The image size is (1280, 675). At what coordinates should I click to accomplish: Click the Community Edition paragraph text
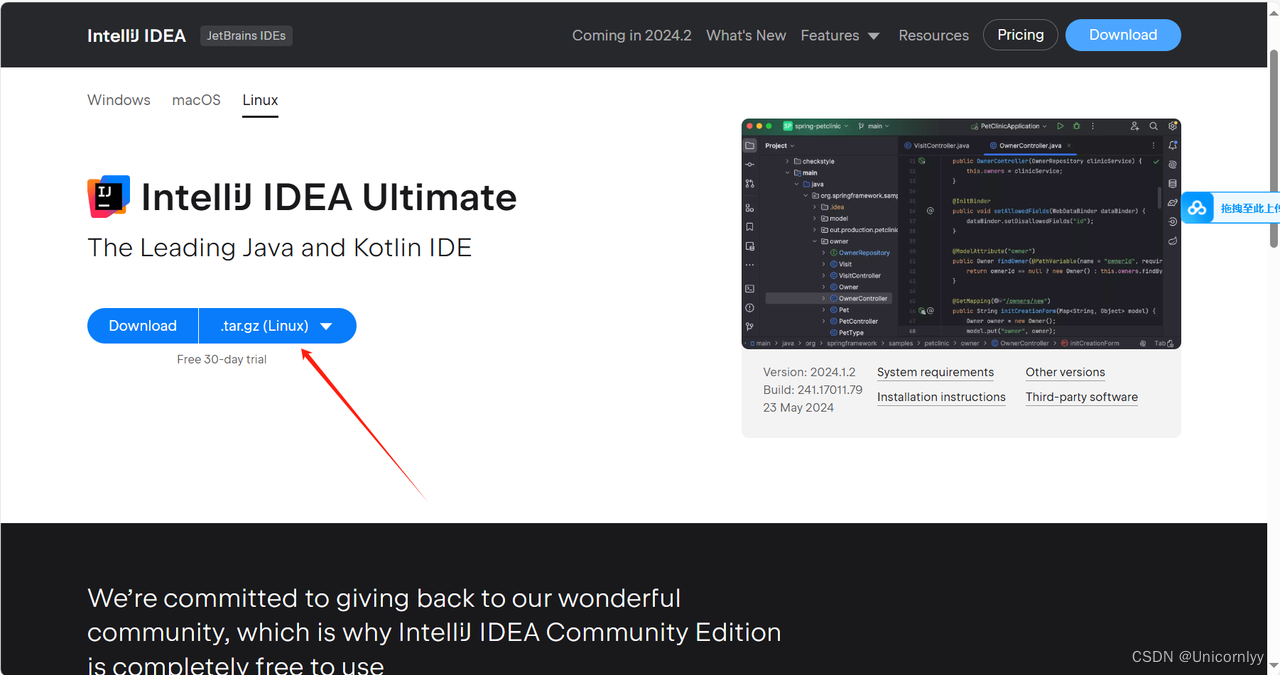[x=434, y=632]
